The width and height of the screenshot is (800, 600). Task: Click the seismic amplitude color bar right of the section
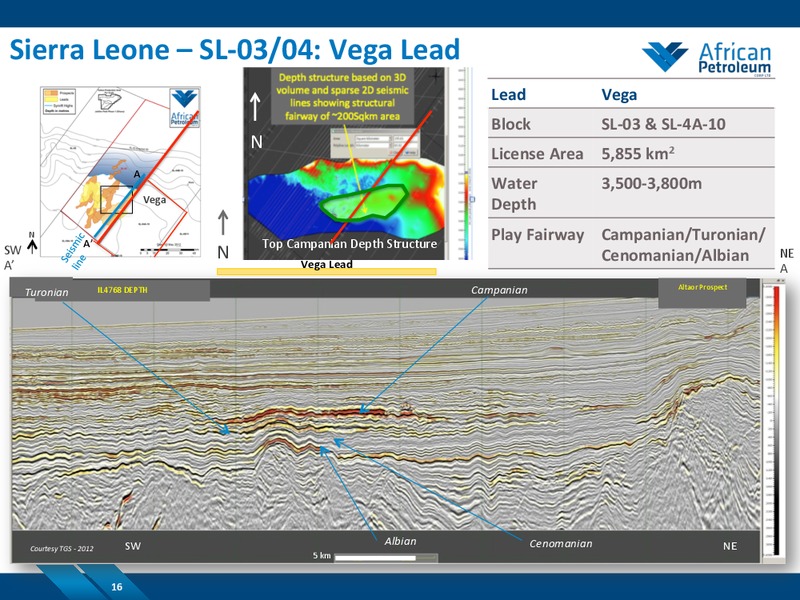777,420
